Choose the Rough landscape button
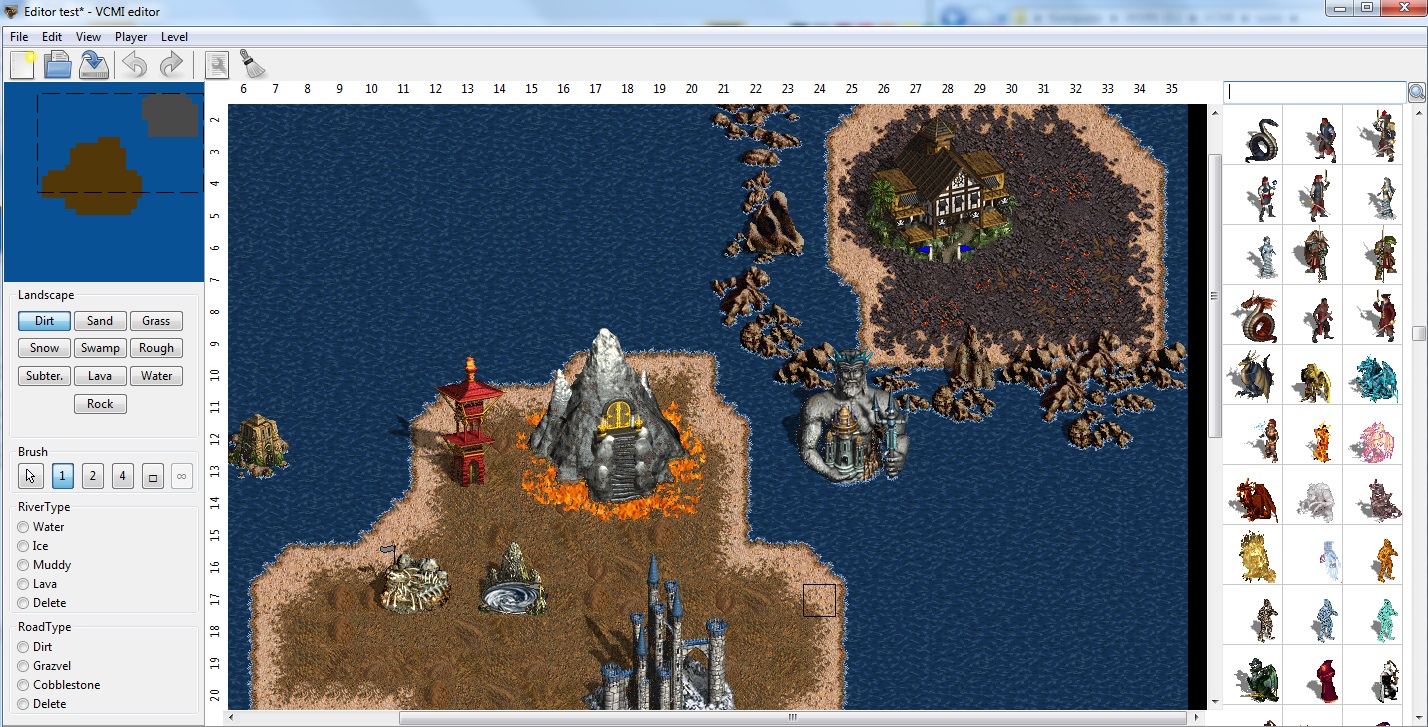 point(156,348)
